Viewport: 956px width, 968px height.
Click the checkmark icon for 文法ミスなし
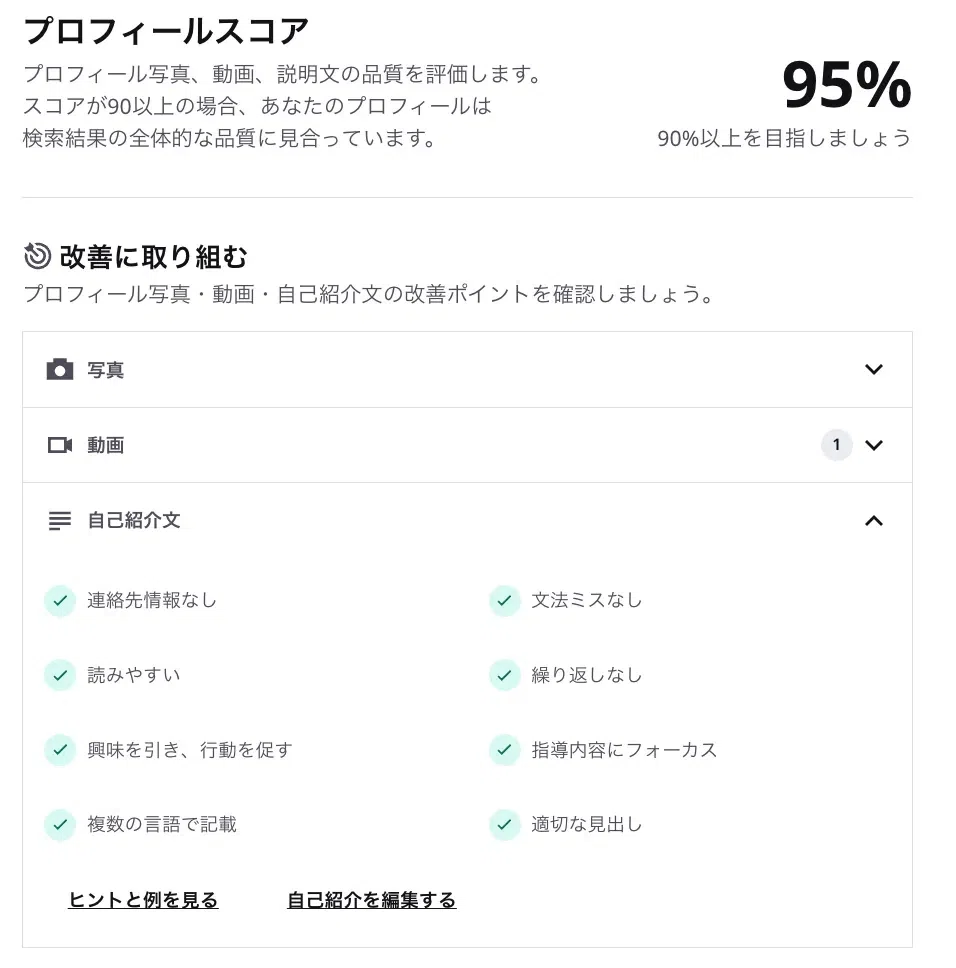coord(504,600)
